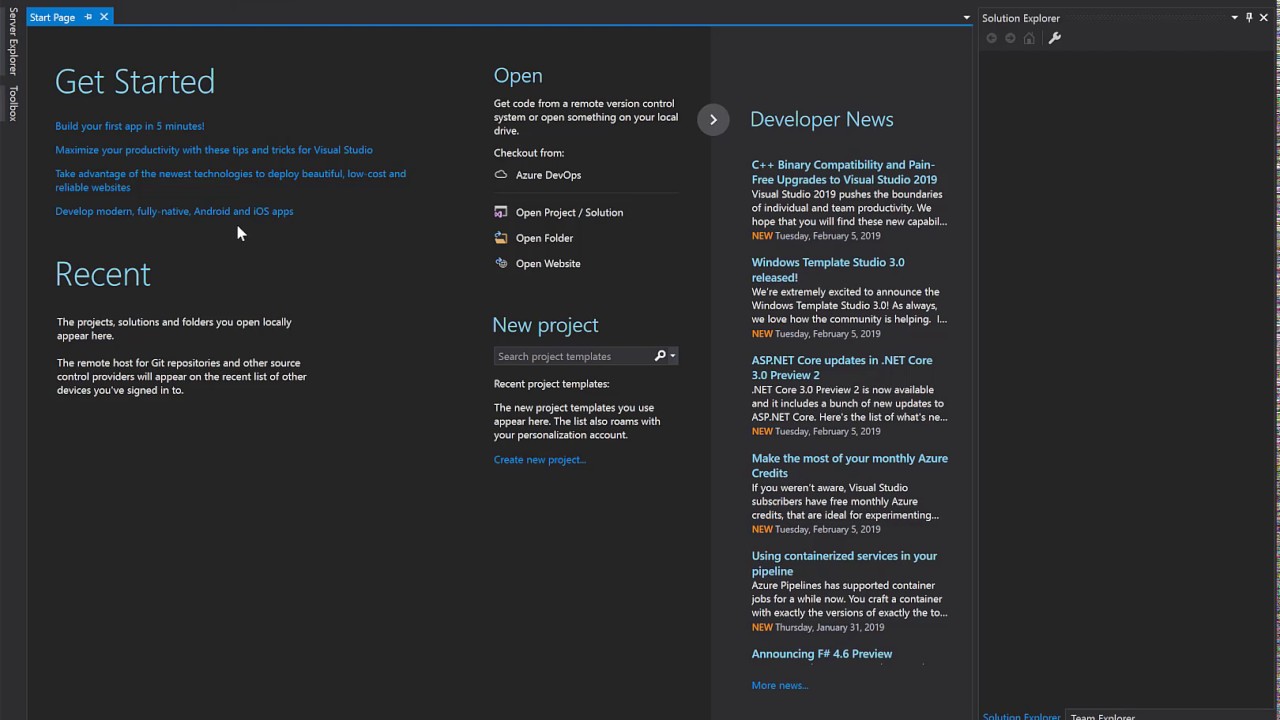Open 'Build your first app in 5 minutes!'
Viewport: 1280px width, 720px height.
tap(130, 126)
